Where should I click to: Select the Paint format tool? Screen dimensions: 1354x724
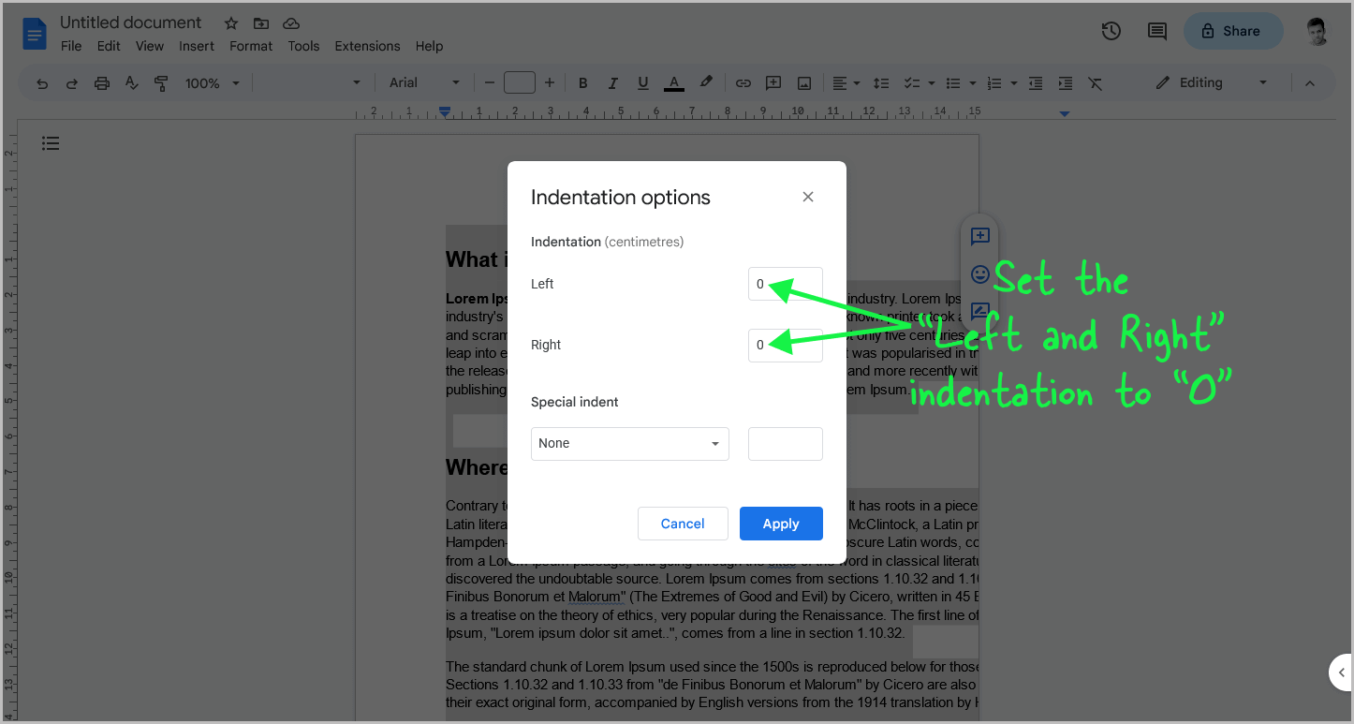point(161,83)
